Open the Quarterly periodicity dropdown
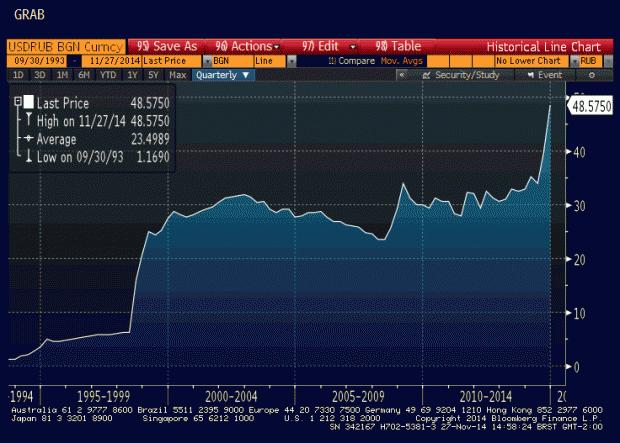 pos(223,75)
